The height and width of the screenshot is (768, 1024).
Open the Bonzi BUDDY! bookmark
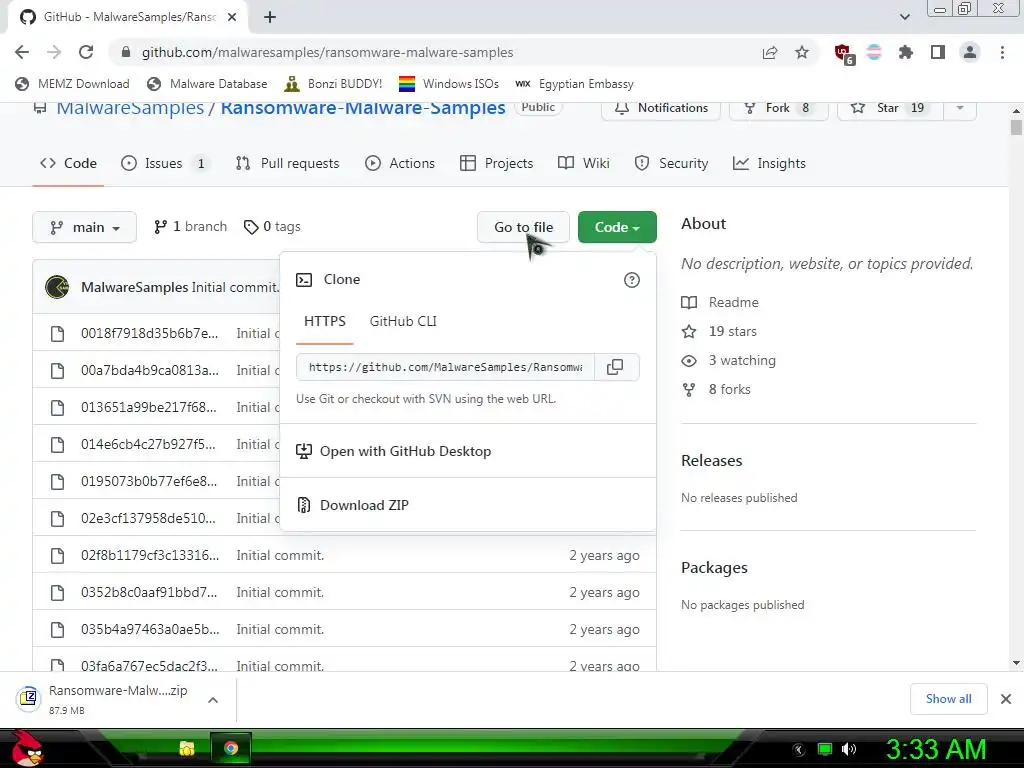(x=334, y=84)
